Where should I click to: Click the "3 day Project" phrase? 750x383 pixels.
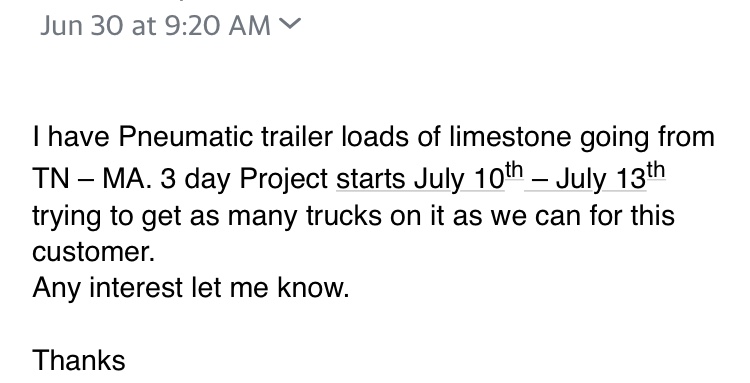pos(244,180)
